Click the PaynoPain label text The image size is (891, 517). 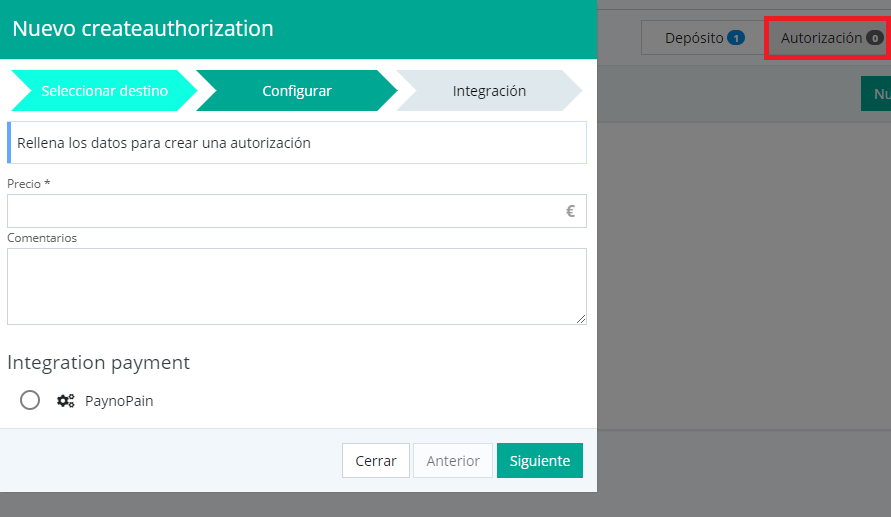(x=119, y=401)
